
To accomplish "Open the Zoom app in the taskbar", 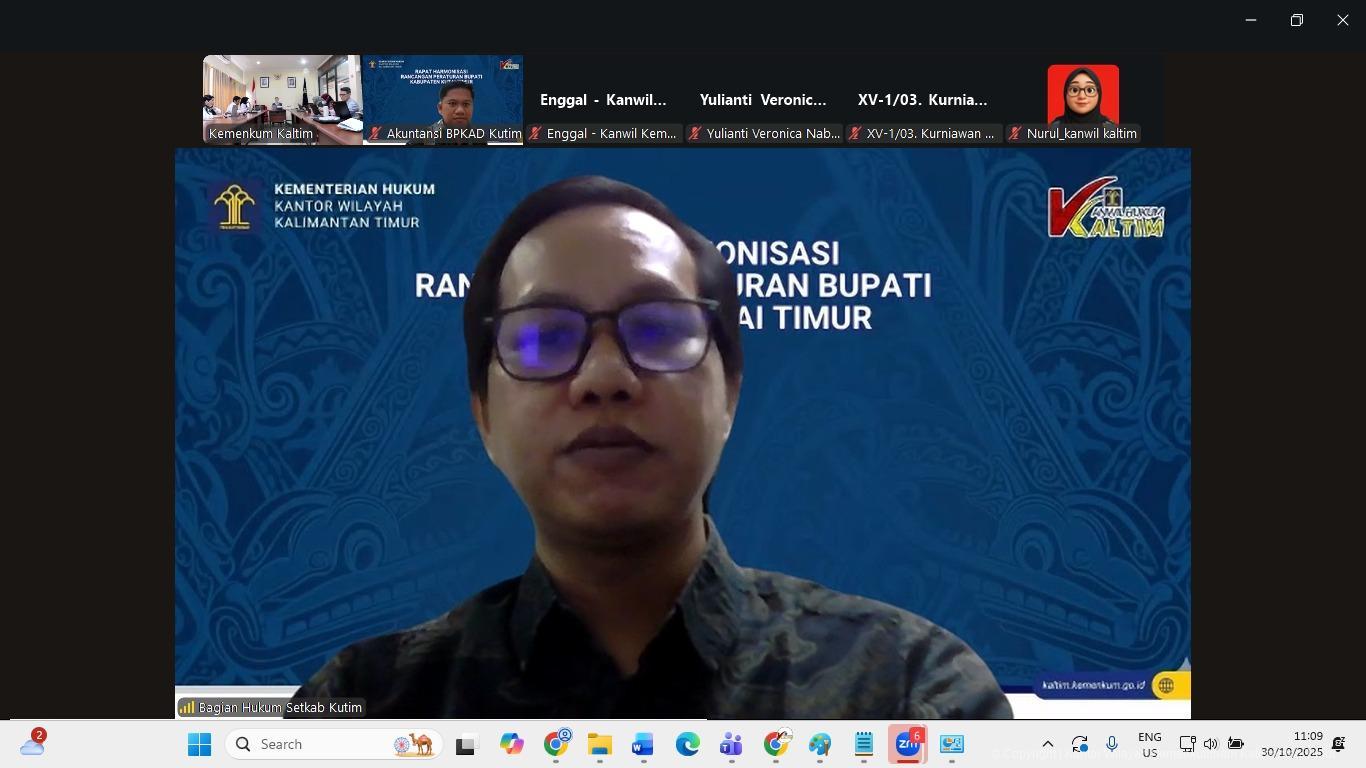I will tap(907, 745).
